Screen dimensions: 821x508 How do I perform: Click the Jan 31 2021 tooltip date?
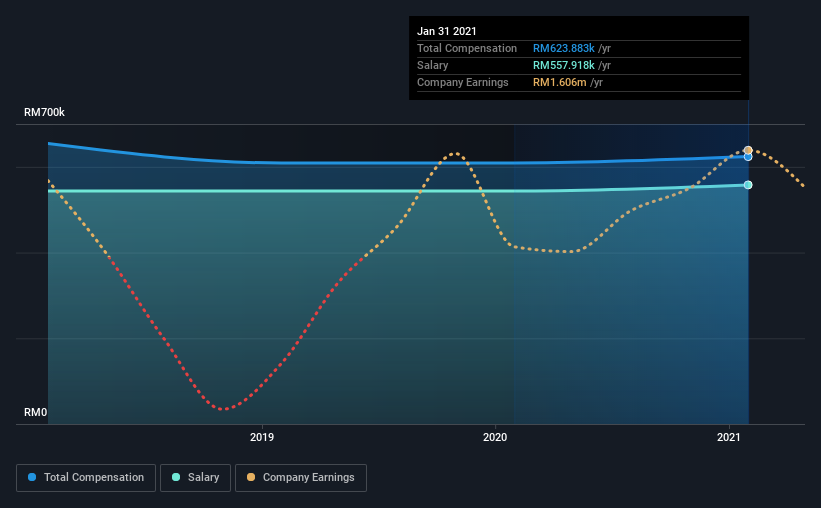[x=447, y=31]
